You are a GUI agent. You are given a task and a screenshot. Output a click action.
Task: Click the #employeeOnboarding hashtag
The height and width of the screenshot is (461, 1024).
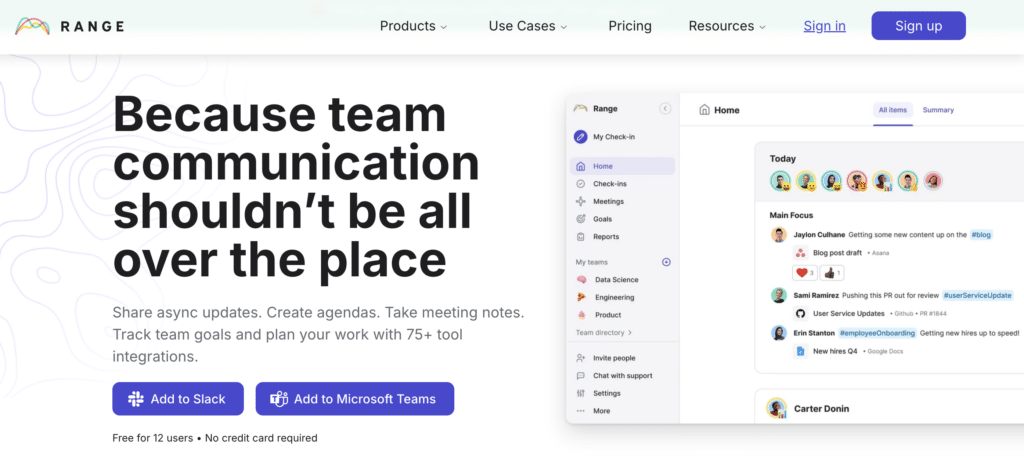coord(877,333)
